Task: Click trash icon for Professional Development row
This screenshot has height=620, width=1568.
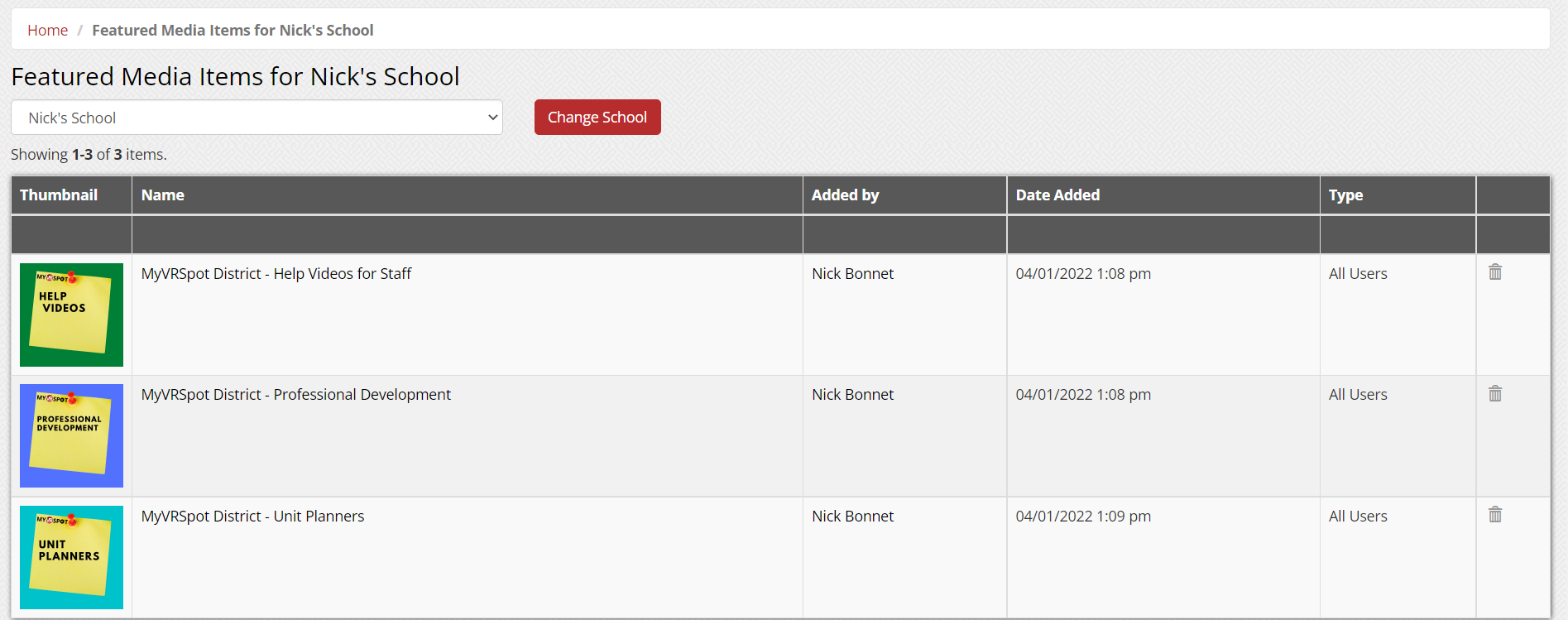Action: 1494,393
